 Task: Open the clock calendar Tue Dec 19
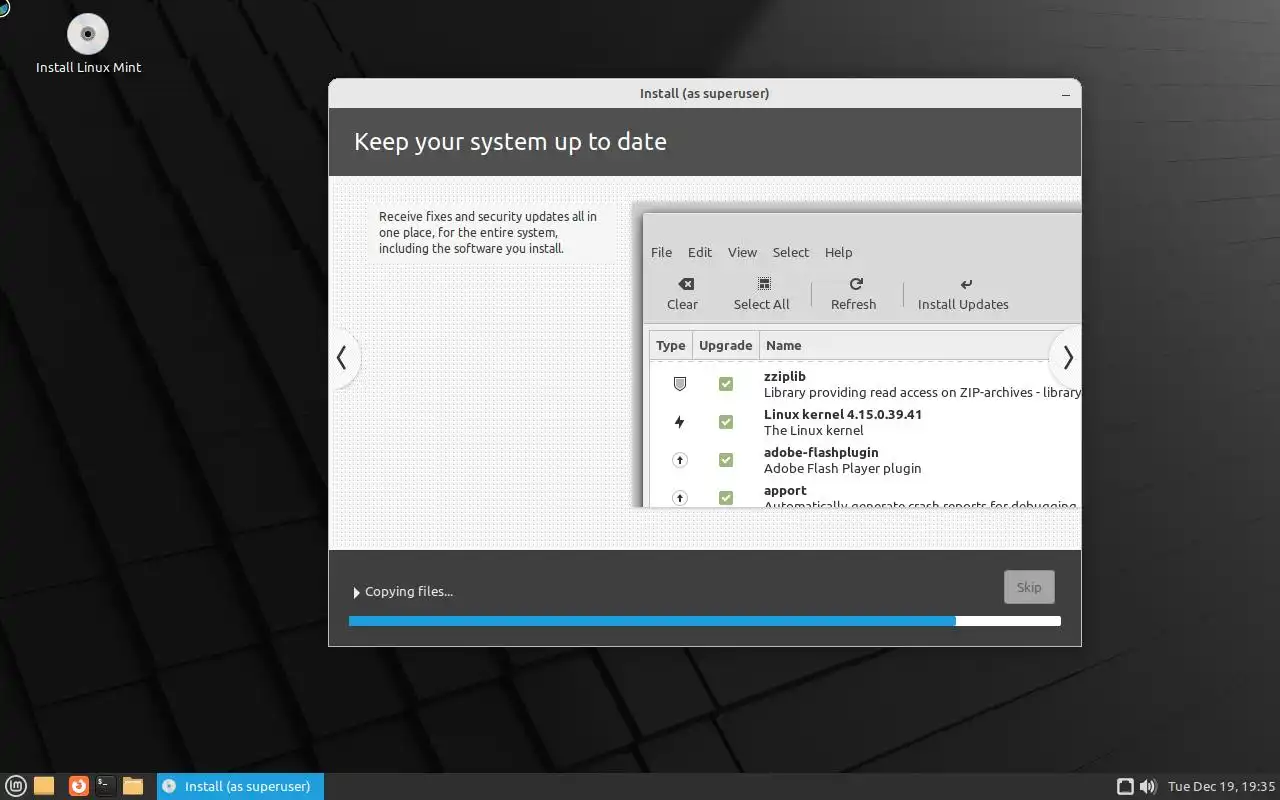point(1222,786)
